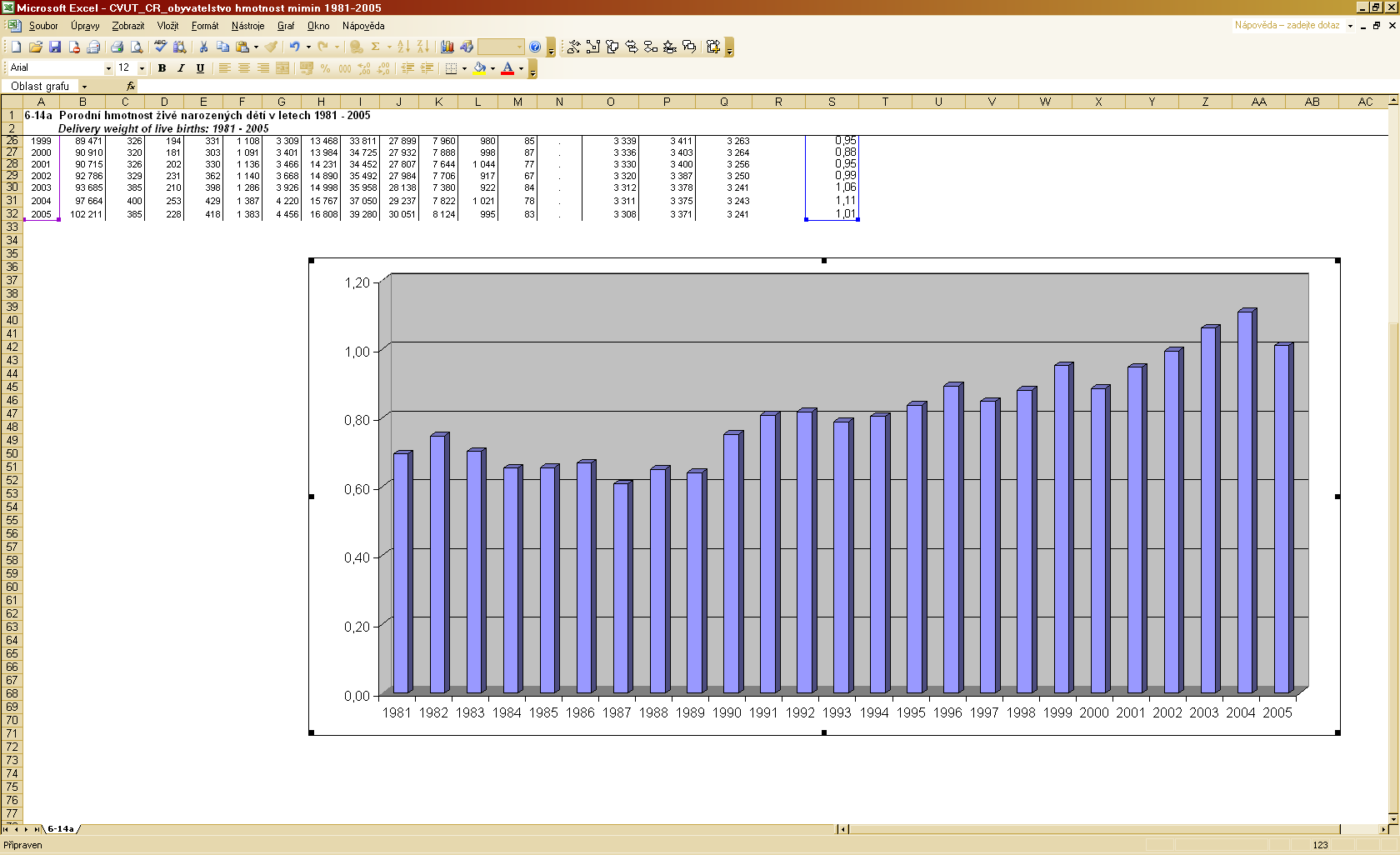Open the Nástroje menu
This screenshot has width=1400, height=855.
tap(247, 26)
